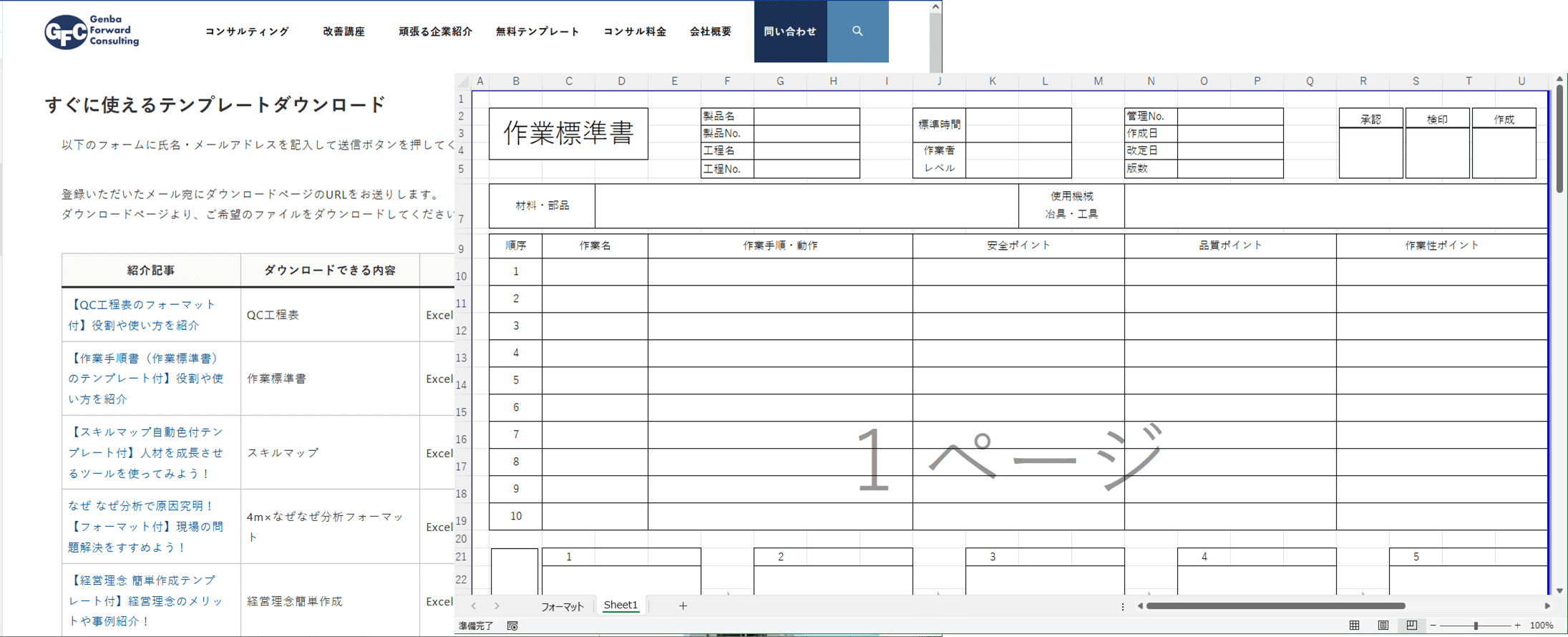Select the Sheet1 tab
This screenshot has height=637, width=1568.
pyautogui.click(x=620, y=605)
